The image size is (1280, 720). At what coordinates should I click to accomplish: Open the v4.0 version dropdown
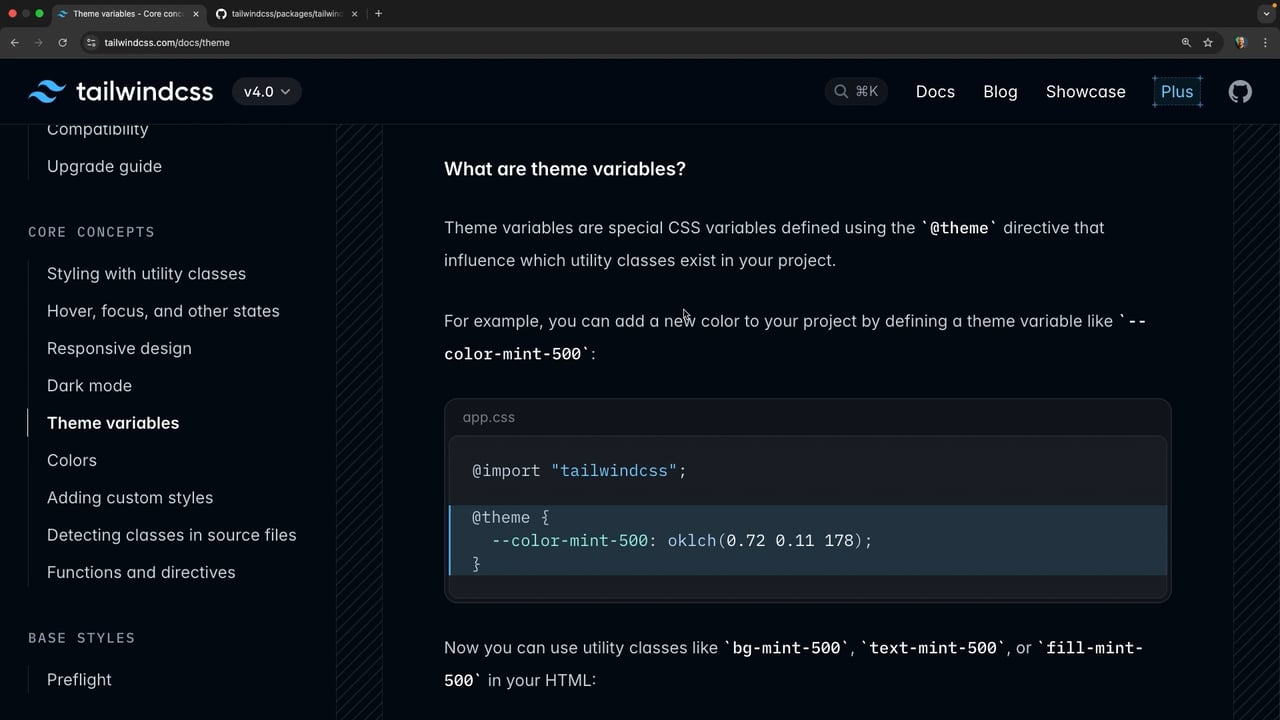click(266, 91)
